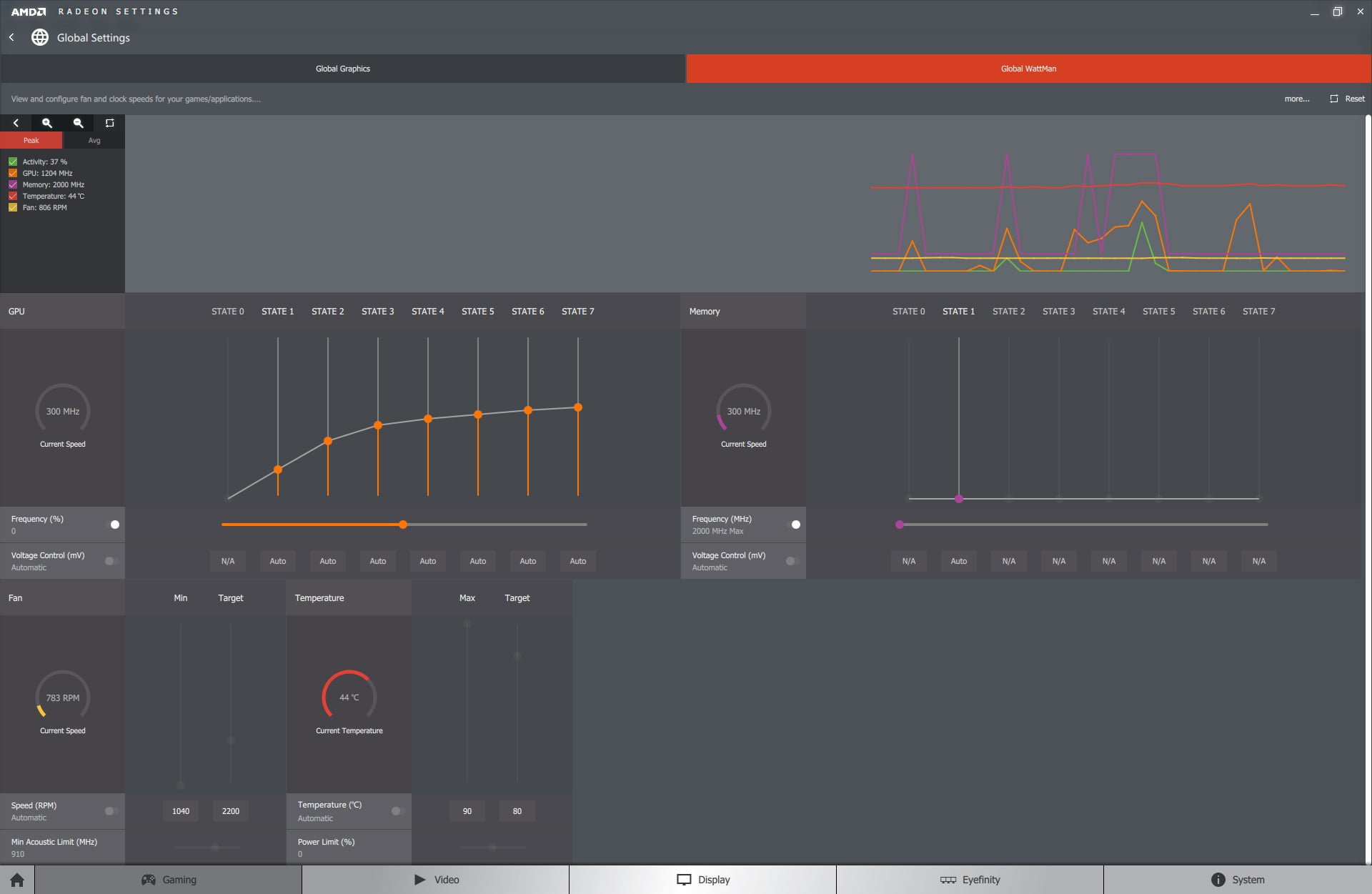Toggle the Temperature graph checkbox
The image size is (1372, 894).
(13, 196)
